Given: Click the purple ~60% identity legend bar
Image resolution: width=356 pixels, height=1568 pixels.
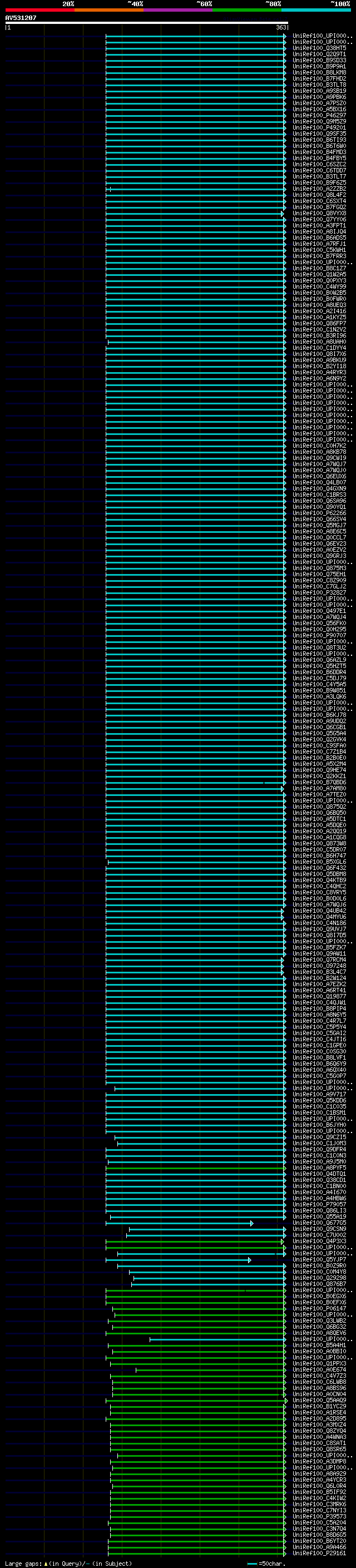Looking at the screenshot, I should [179, 10].
